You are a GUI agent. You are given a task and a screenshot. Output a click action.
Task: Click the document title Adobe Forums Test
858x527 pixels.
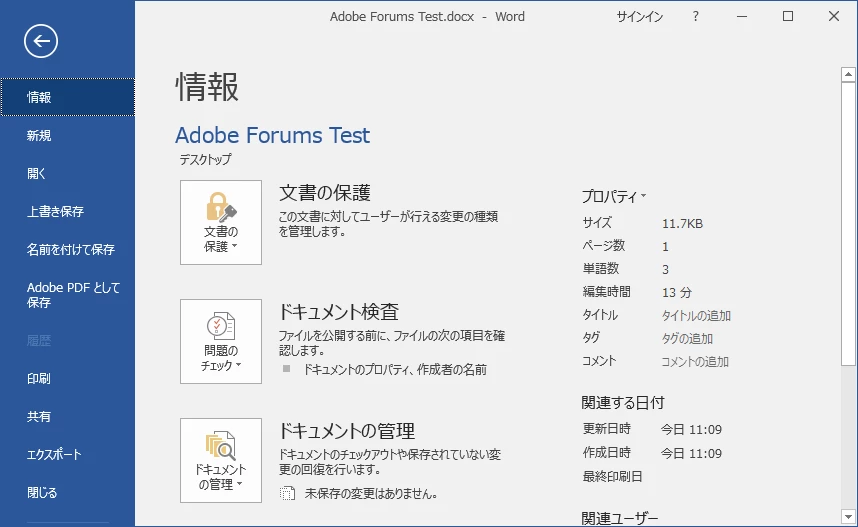[x=273, y=135]
